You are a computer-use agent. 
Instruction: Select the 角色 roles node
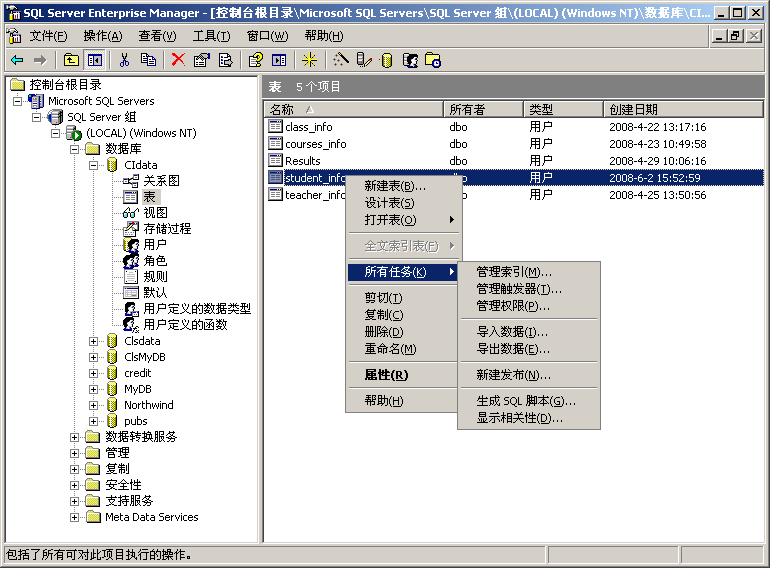155,261
